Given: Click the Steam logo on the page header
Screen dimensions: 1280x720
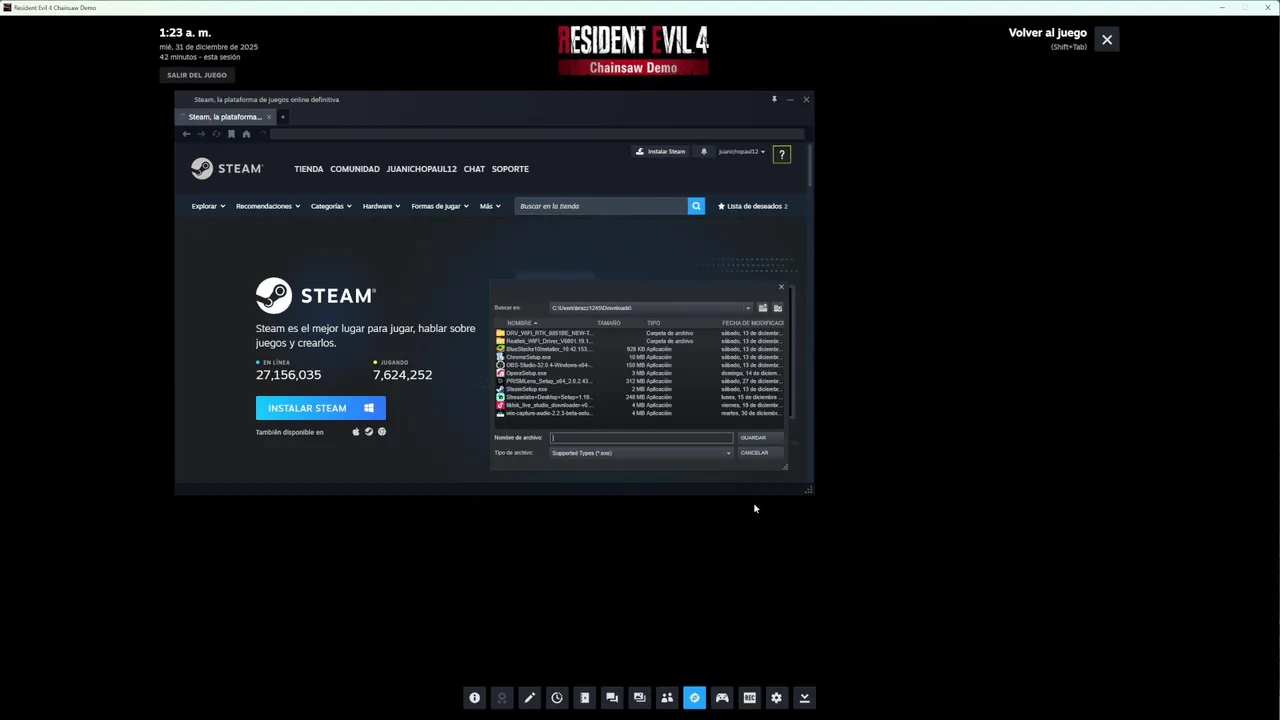Looking at the screenshot, I should (227, 168).
